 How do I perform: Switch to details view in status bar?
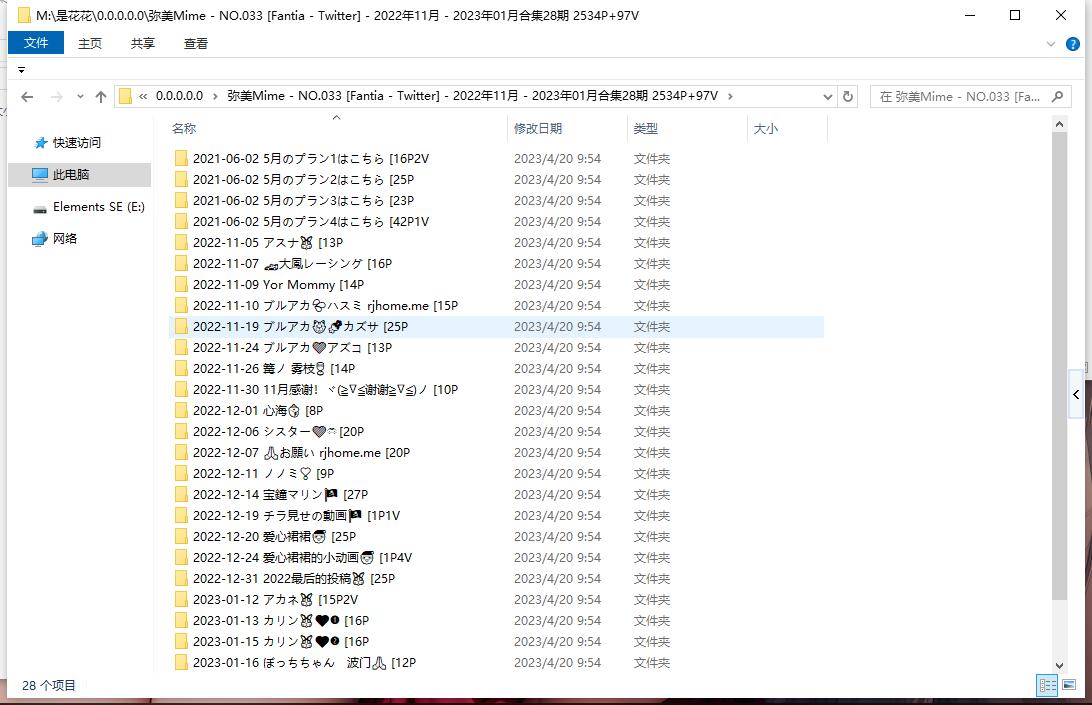[1047, 685]
